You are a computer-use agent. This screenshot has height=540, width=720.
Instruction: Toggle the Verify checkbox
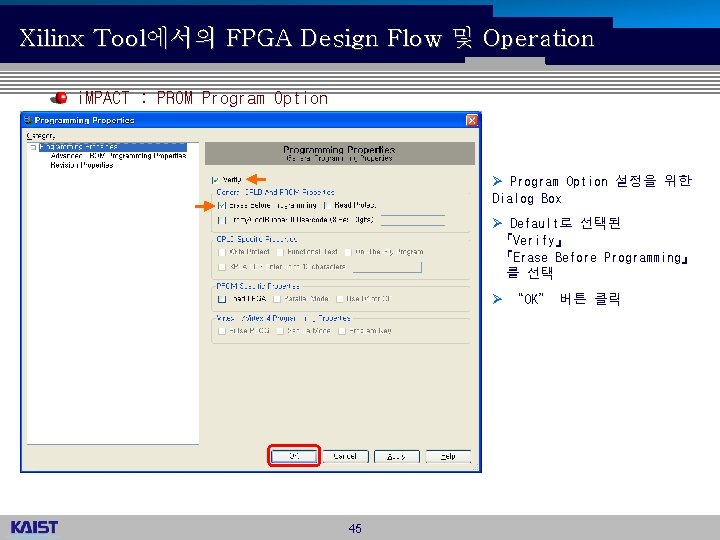tap(215, 180)
